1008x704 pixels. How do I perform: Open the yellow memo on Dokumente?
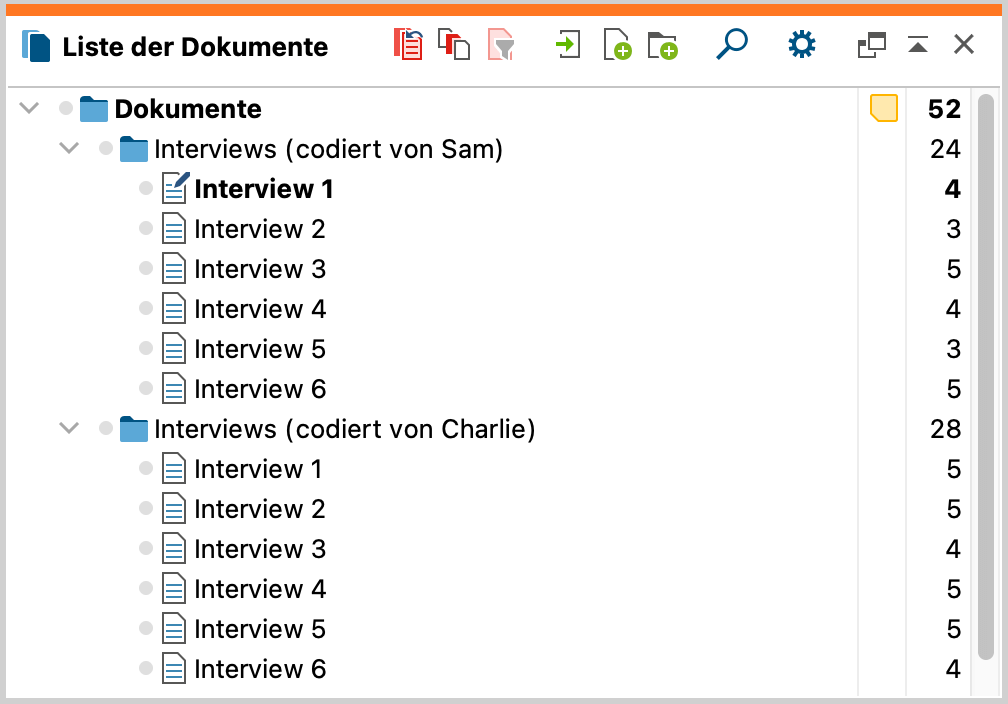click(883, 108)
